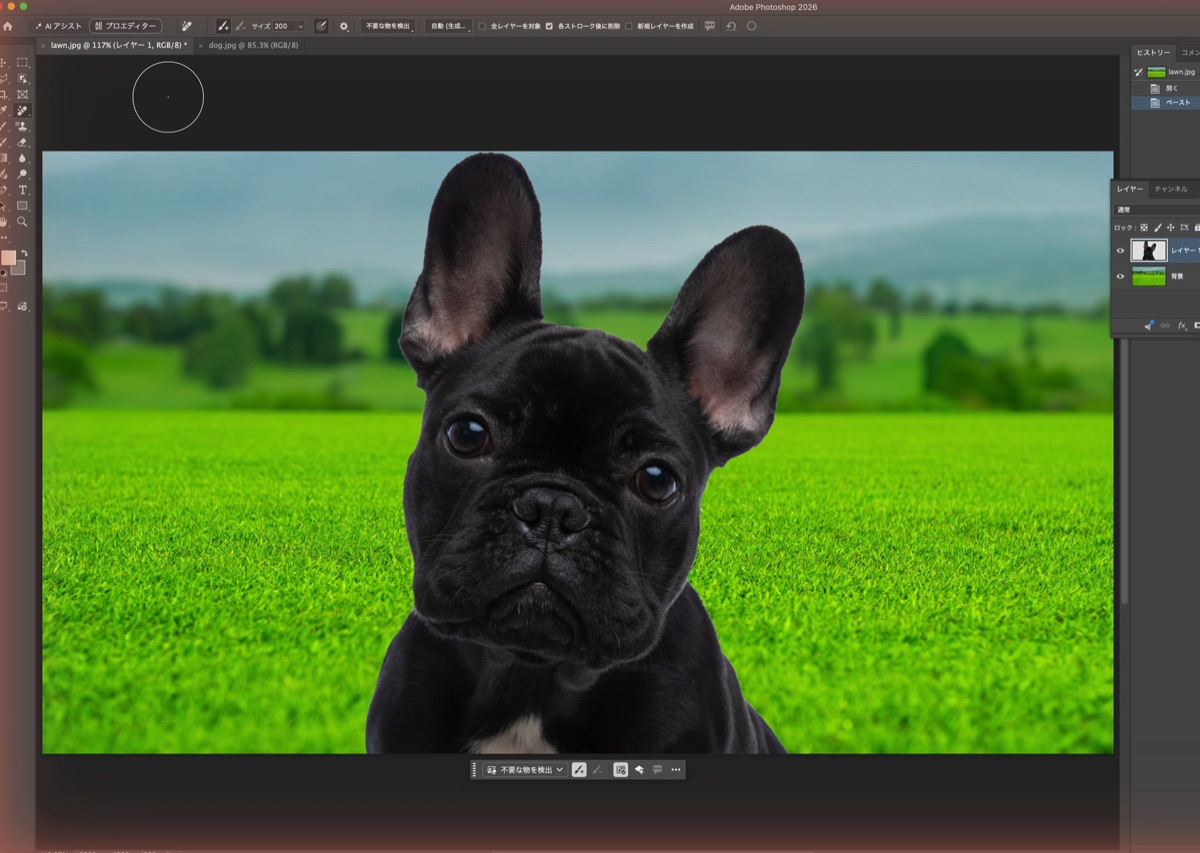The image size is (1200, 853).
Task: Select the Zoom magnifier tool
Action: pyautogui.click(x=22, y=221)
